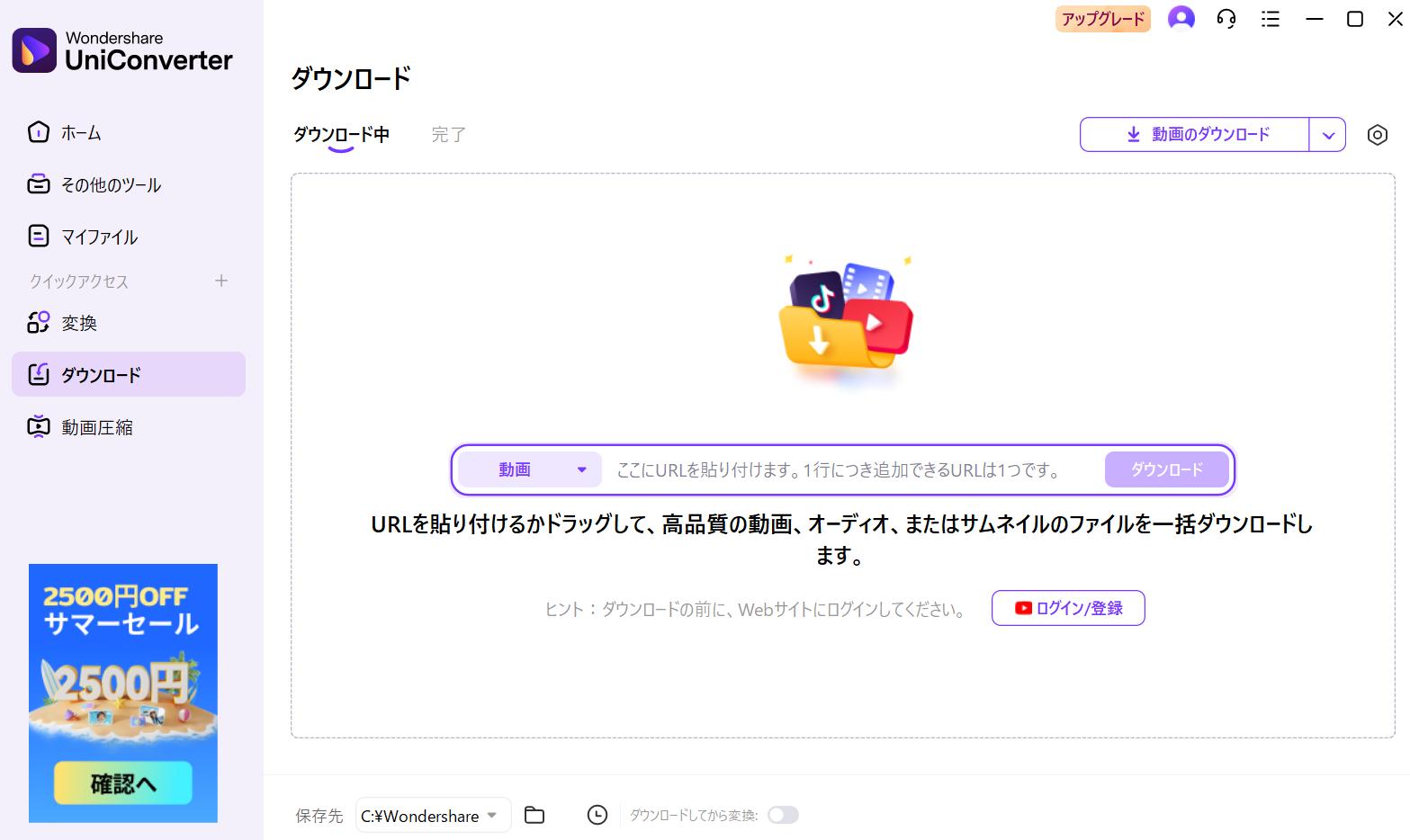This screenshot has height=840, width=1410.
Task: Maximize the UniConverter window
Action: 1354,19
